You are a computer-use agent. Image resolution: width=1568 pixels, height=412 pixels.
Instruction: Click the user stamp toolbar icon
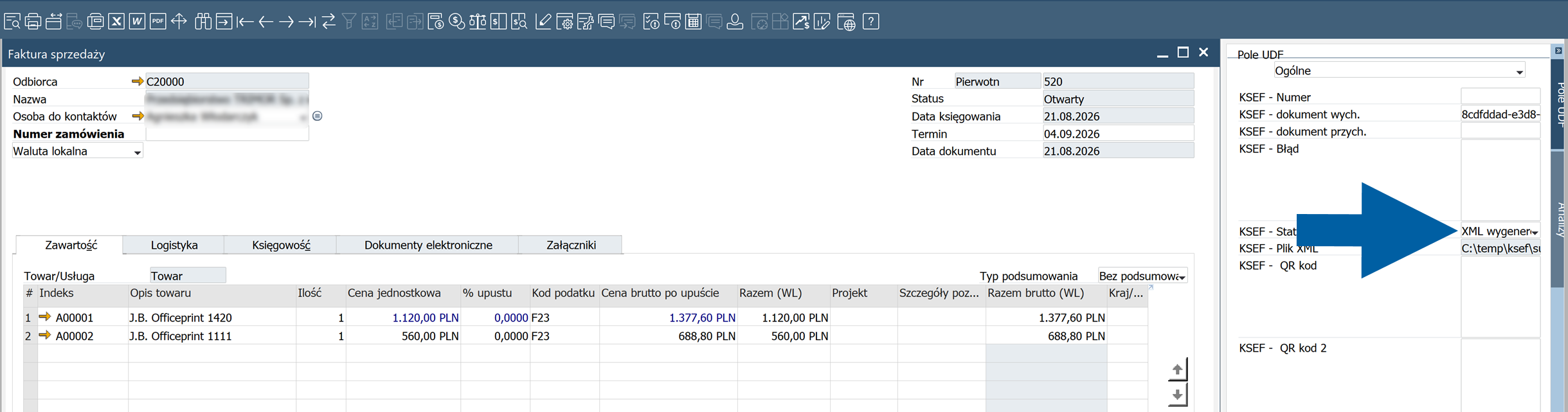[735, 22]
